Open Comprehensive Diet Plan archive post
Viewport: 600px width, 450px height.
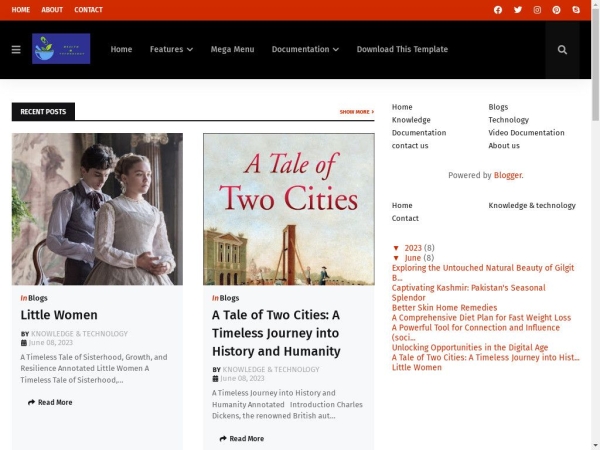click(x=481, y=318)
